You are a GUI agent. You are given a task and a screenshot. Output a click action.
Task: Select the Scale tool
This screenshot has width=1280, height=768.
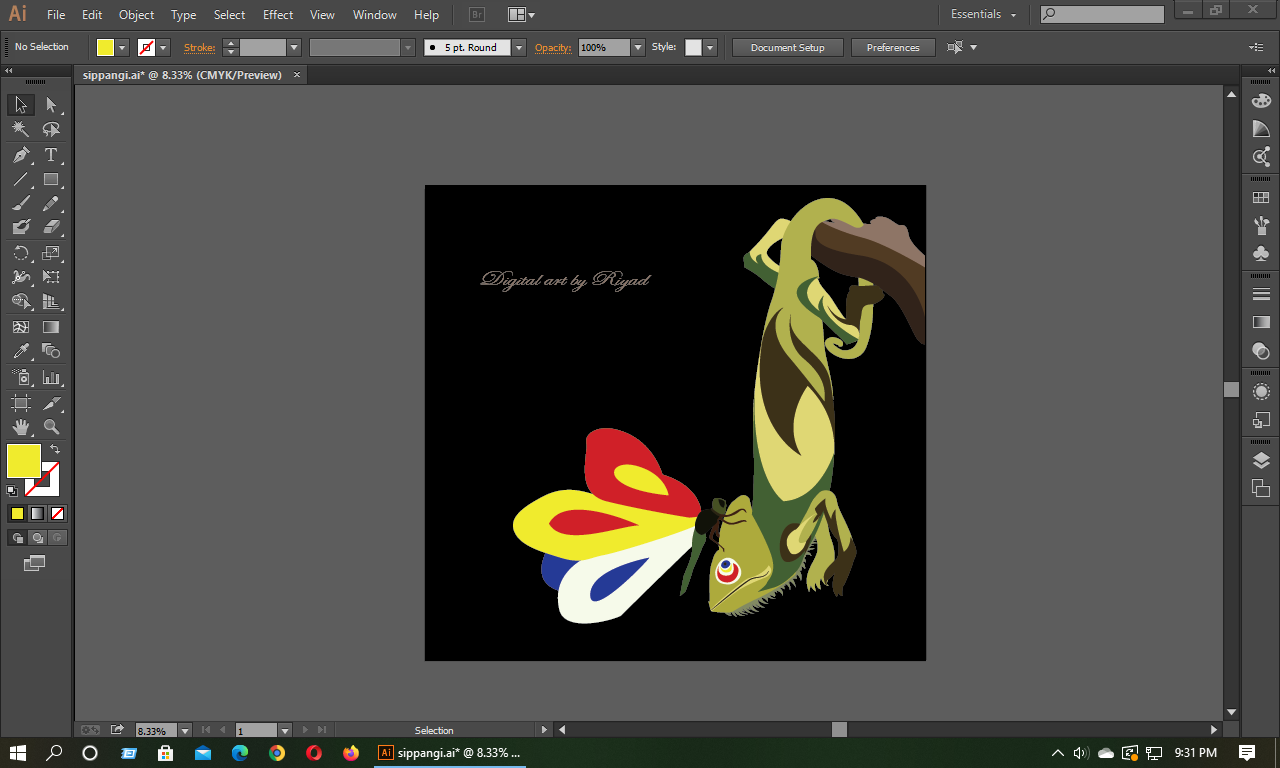click(x=51, y=253)
